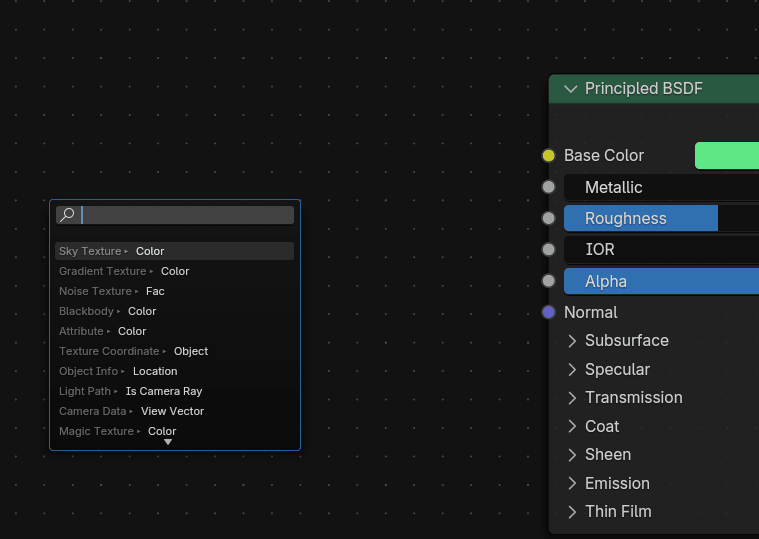759x539 pixels.
Task: Open the green Base Color swatch
Action: pyautogui.click(x=726, y=155)
